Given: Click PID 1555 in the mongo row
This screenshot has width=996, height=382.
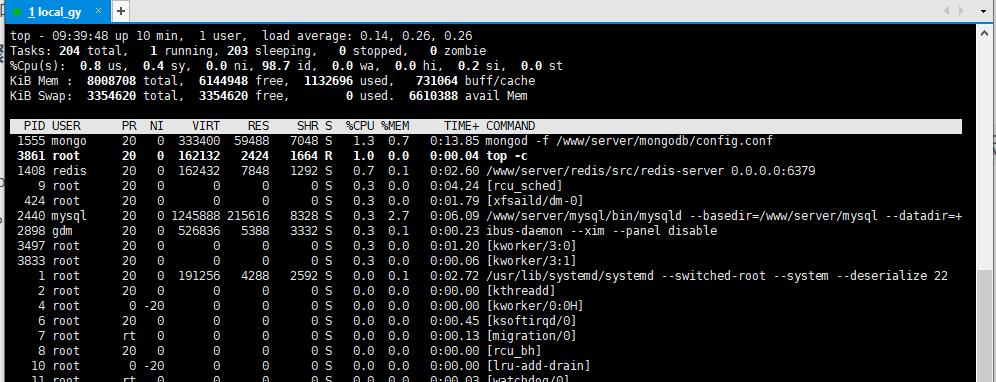Looking at the screenshot, I should [31, 141].
